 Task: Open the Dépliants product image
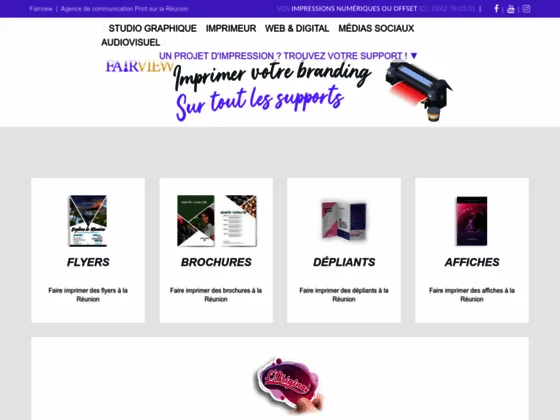(x=344, y=221)
